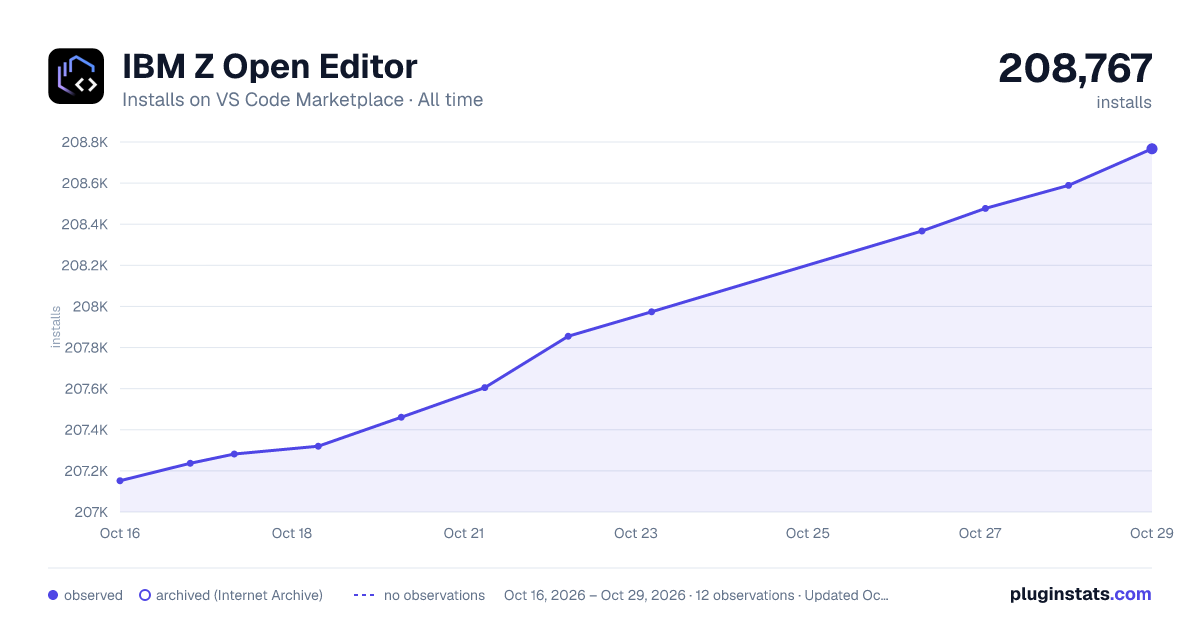The width and height of the screenshot is (1200, 630).
Task: Click the Oct 27 x-axis label
Action: tap(980, 533)
